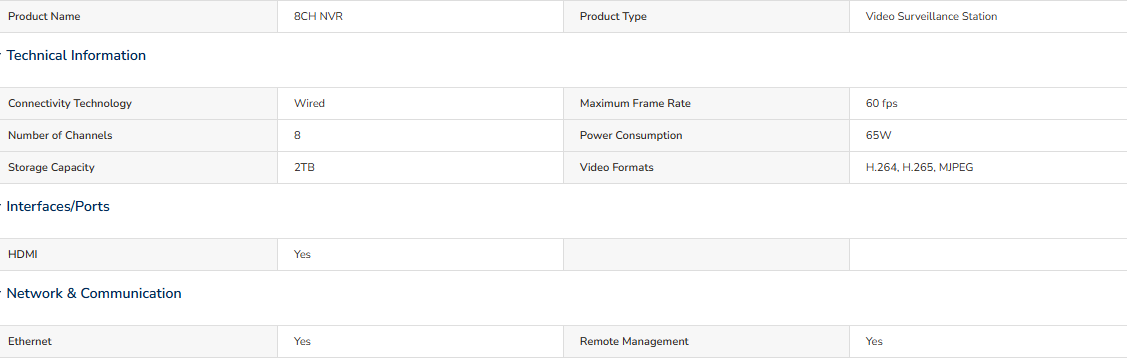Click the Number of Channels label
The width and height of the screenshot is (1127, 364).
[x=60, y=135]
